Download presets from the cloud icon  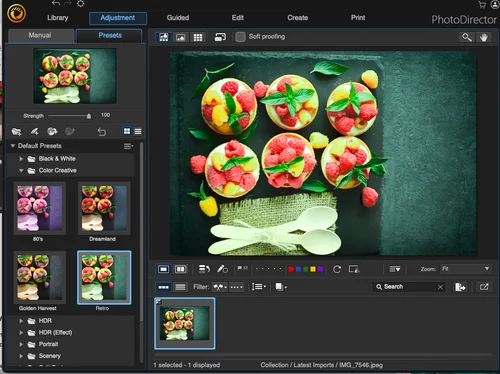tap(52, 131)
